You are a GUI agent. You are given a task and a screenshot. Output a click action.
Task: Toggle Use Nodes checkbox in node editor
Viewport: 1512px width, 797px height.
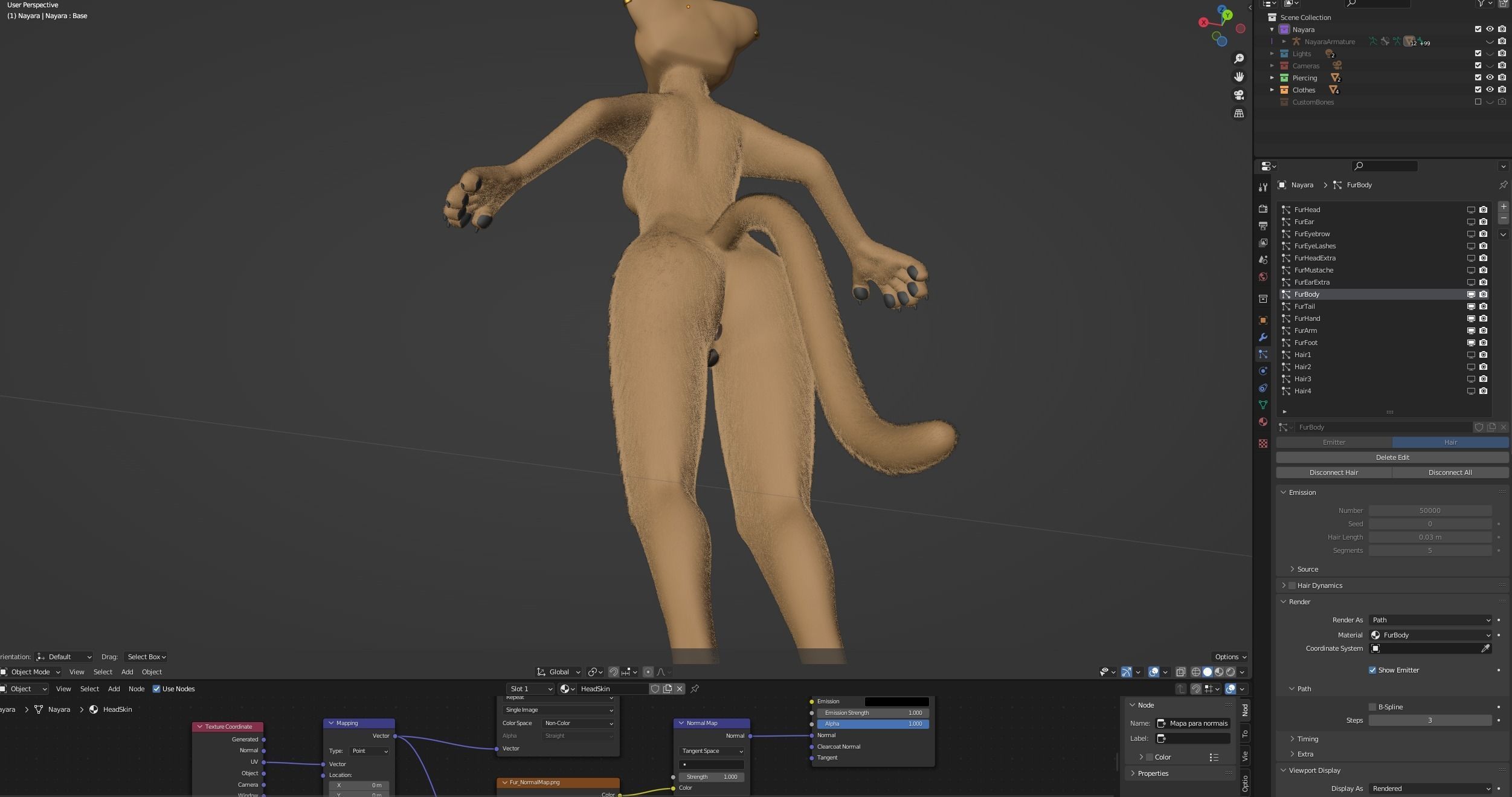click(x=156, y=689)
